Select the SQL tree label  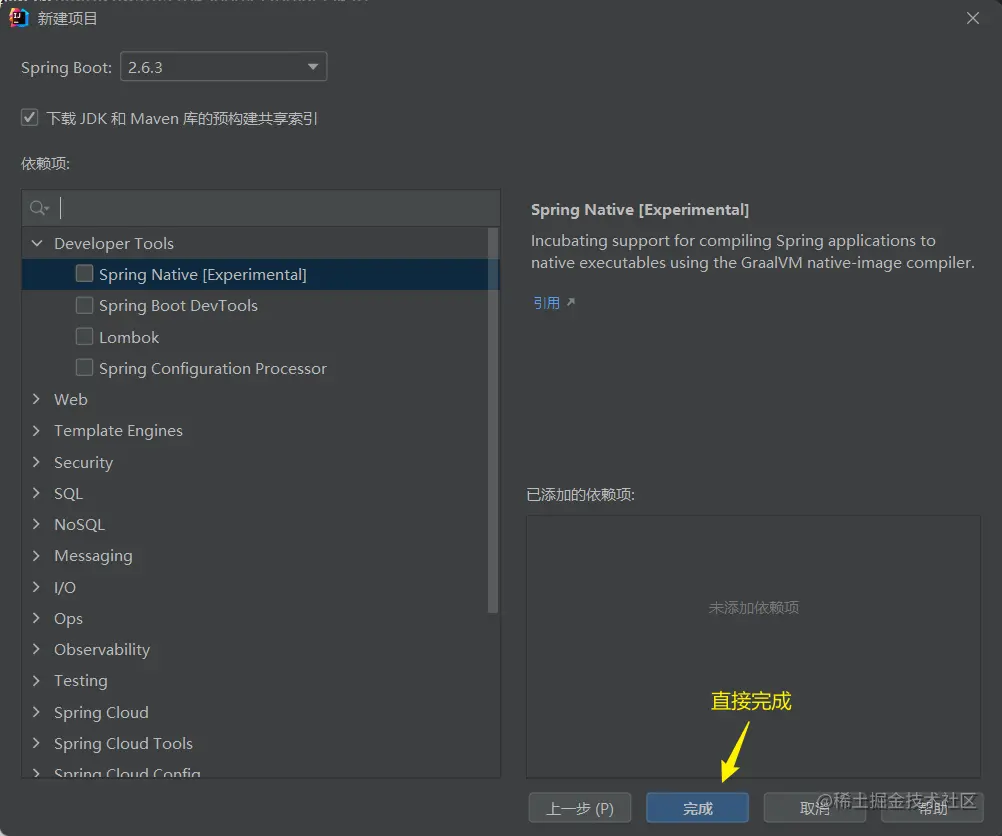tap(68, 493)
